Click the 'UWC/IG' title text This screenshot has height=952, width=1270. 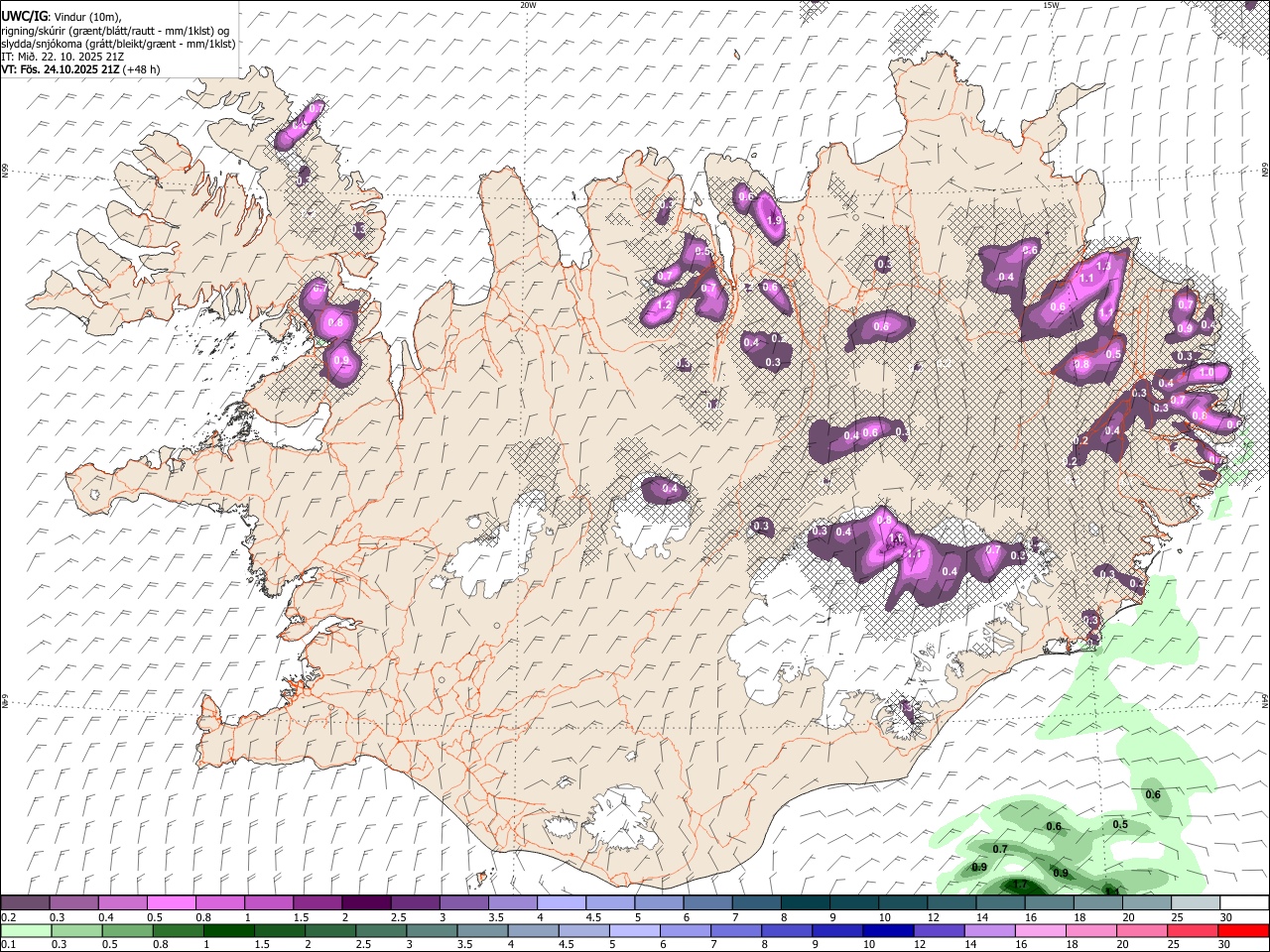[24, 17]
